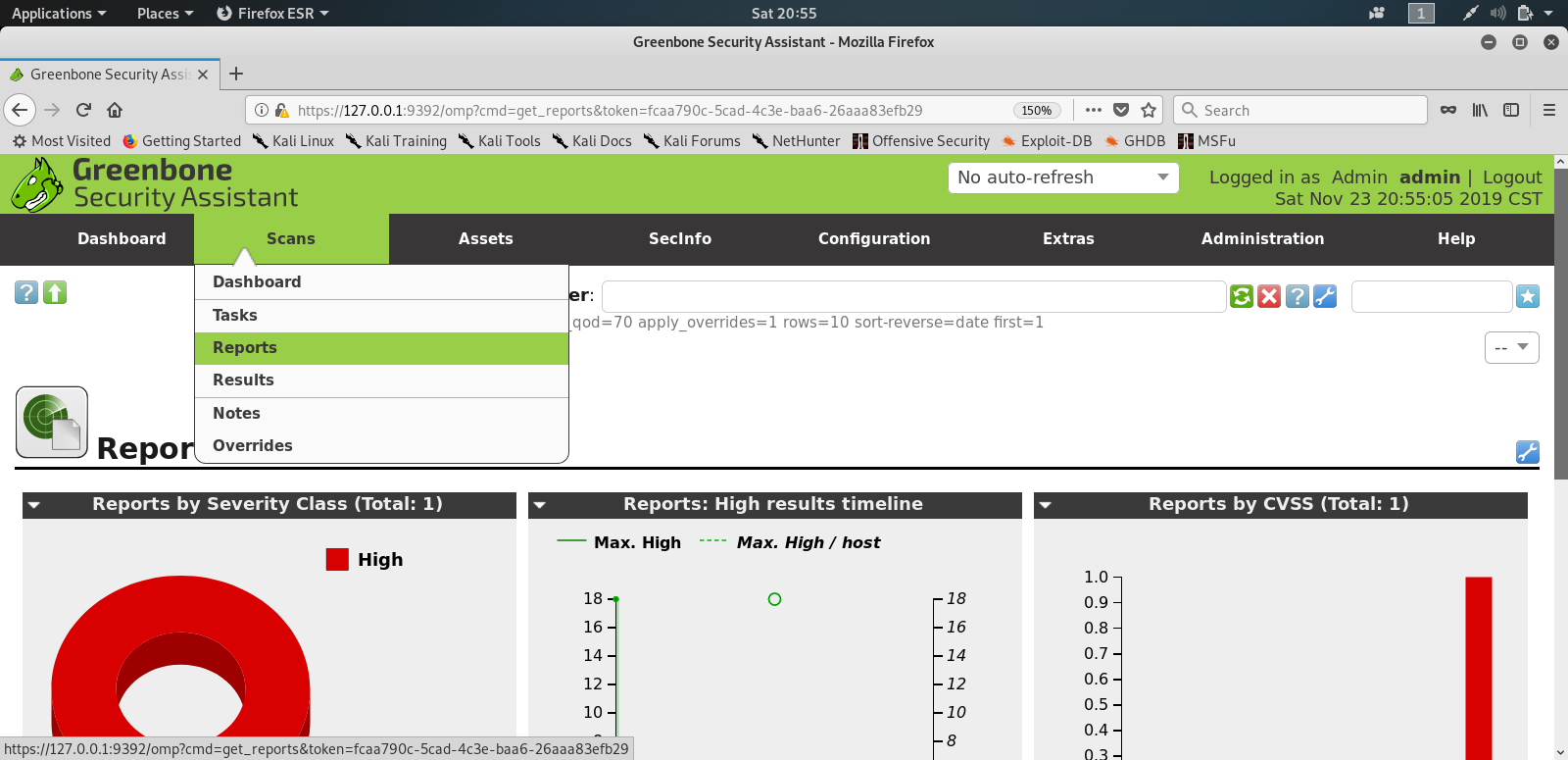Viewport: 1568px width, 760px height.
Task: Expand High results timeline chart menu
Action: (x=540, y=505)
